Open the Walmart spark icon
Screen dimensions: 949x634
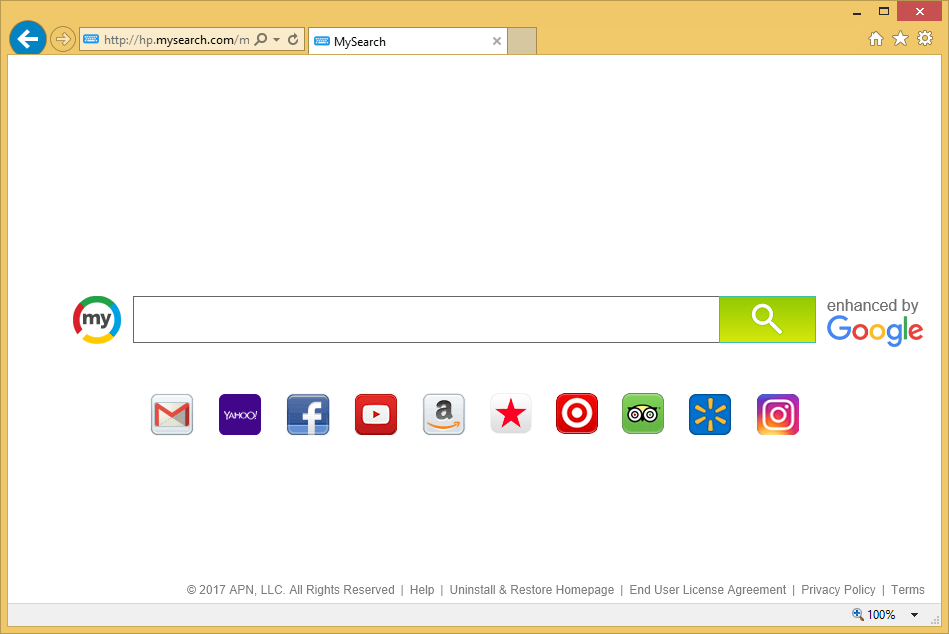coord(710,414)
